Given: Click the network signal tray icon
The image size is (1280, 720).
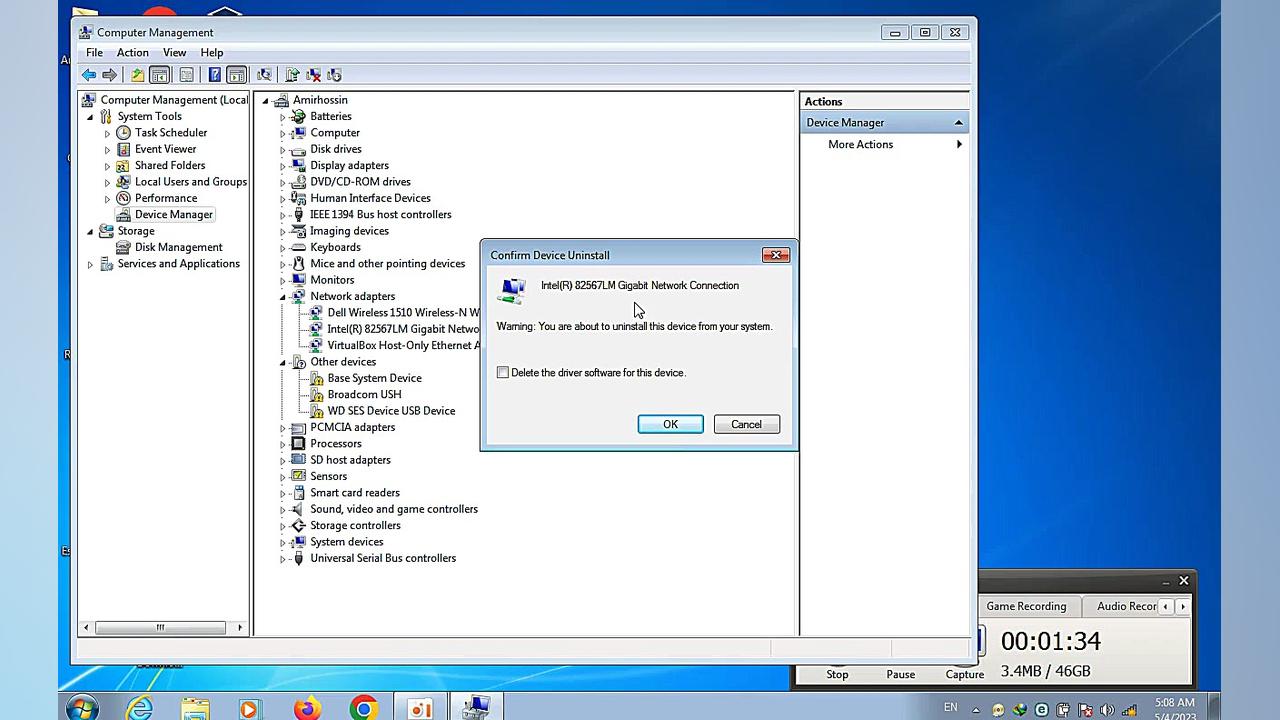Looking at the screenshot, I should (x=1129, y=710).
